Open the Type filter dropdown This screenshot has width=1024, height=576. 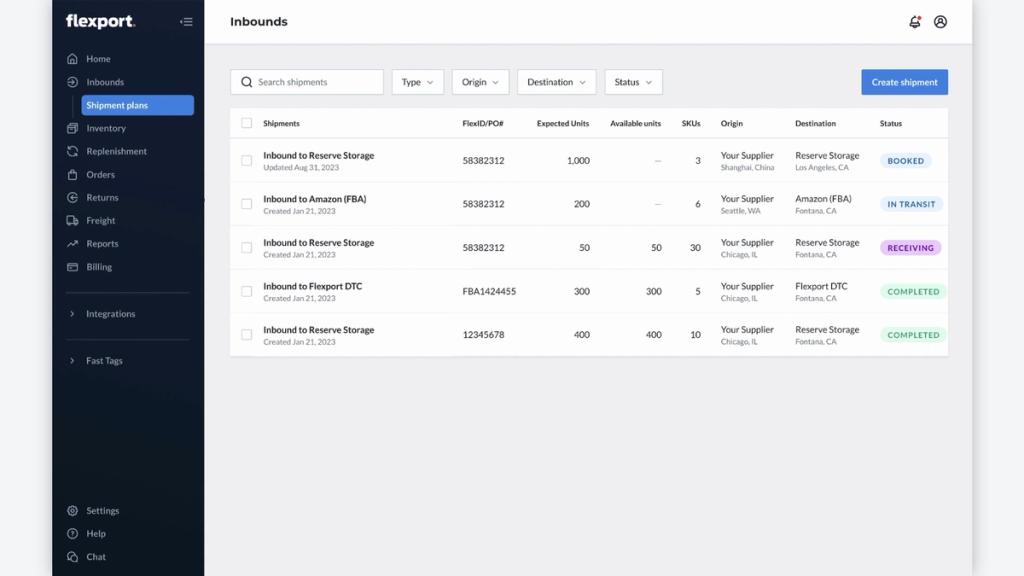[417, 82]
